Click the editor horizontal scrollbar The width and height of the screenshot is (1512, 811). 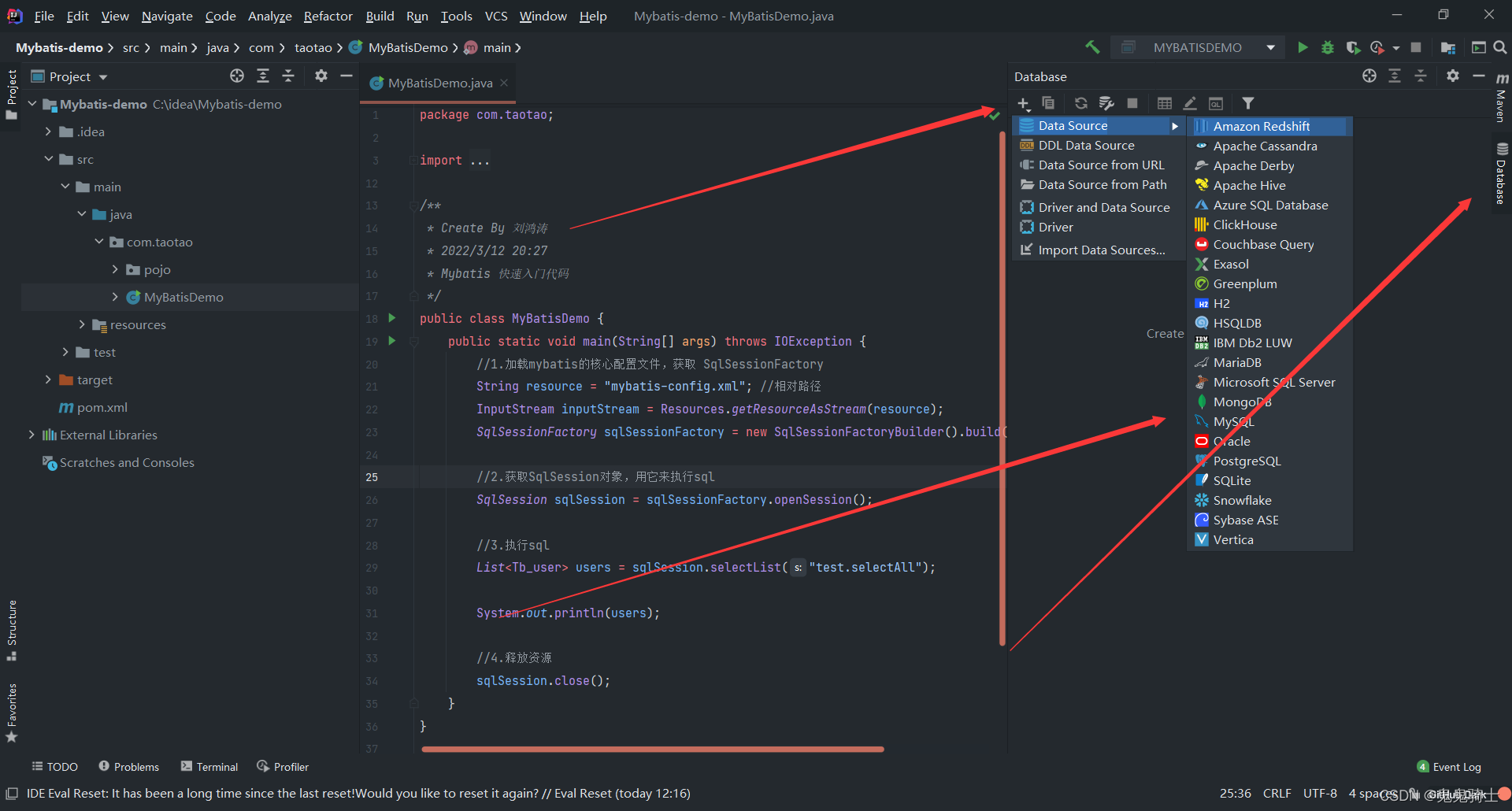653,749
